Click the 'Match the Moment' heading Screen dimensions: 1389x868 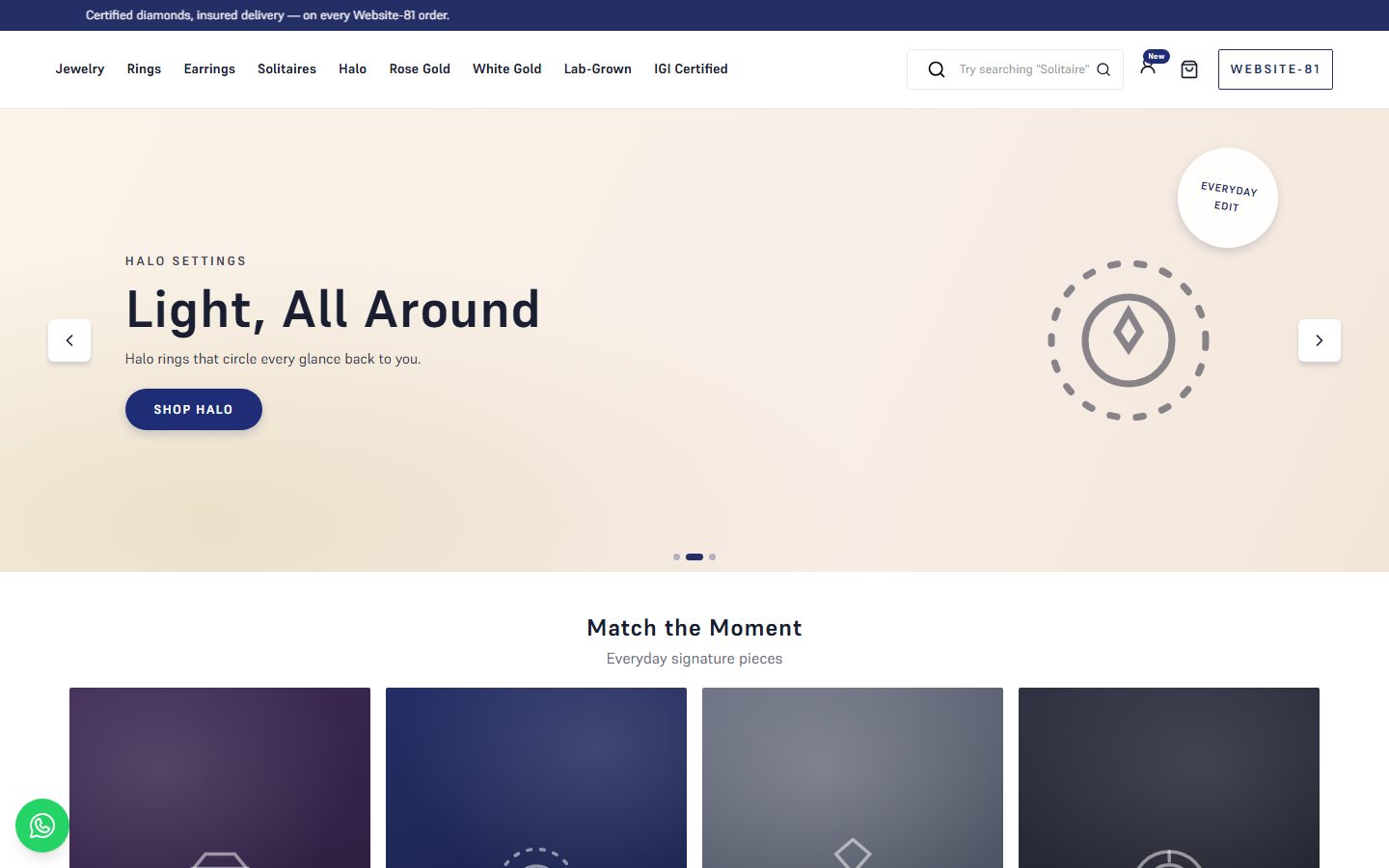(694, 628)
